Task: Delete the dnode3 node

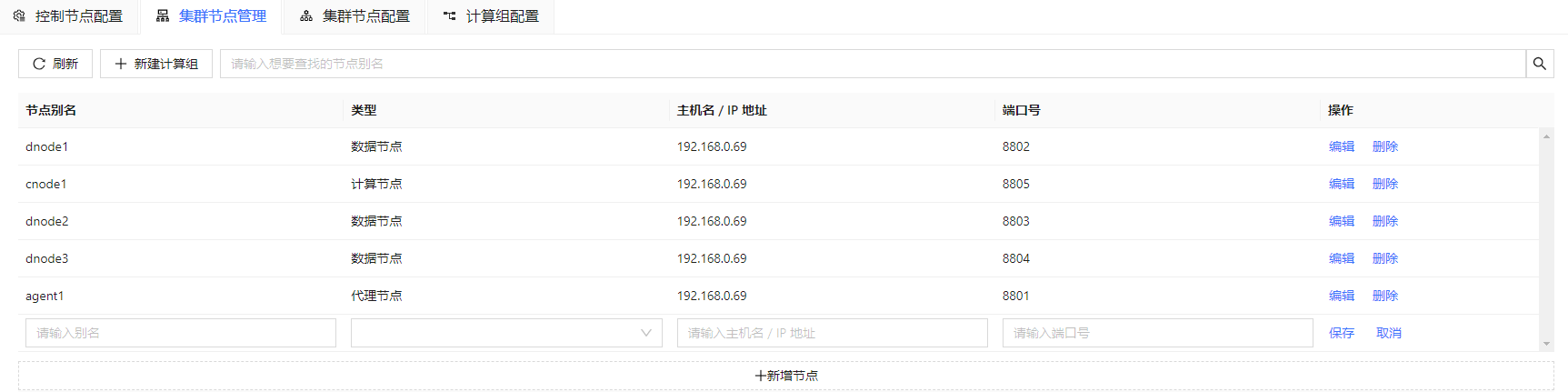Action: point(1384,258)
